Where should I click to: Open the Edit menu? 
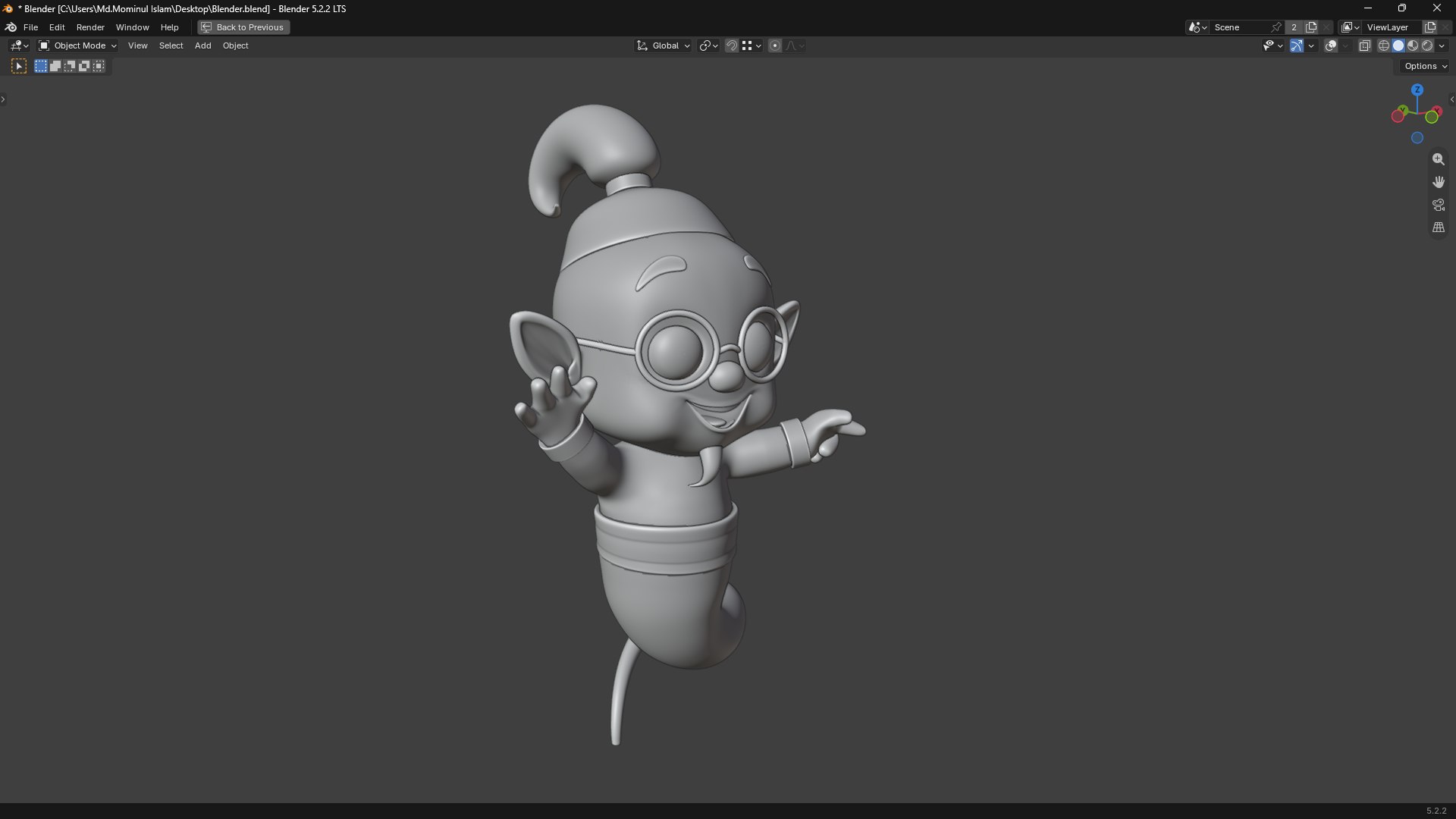(x=57, y=27)
